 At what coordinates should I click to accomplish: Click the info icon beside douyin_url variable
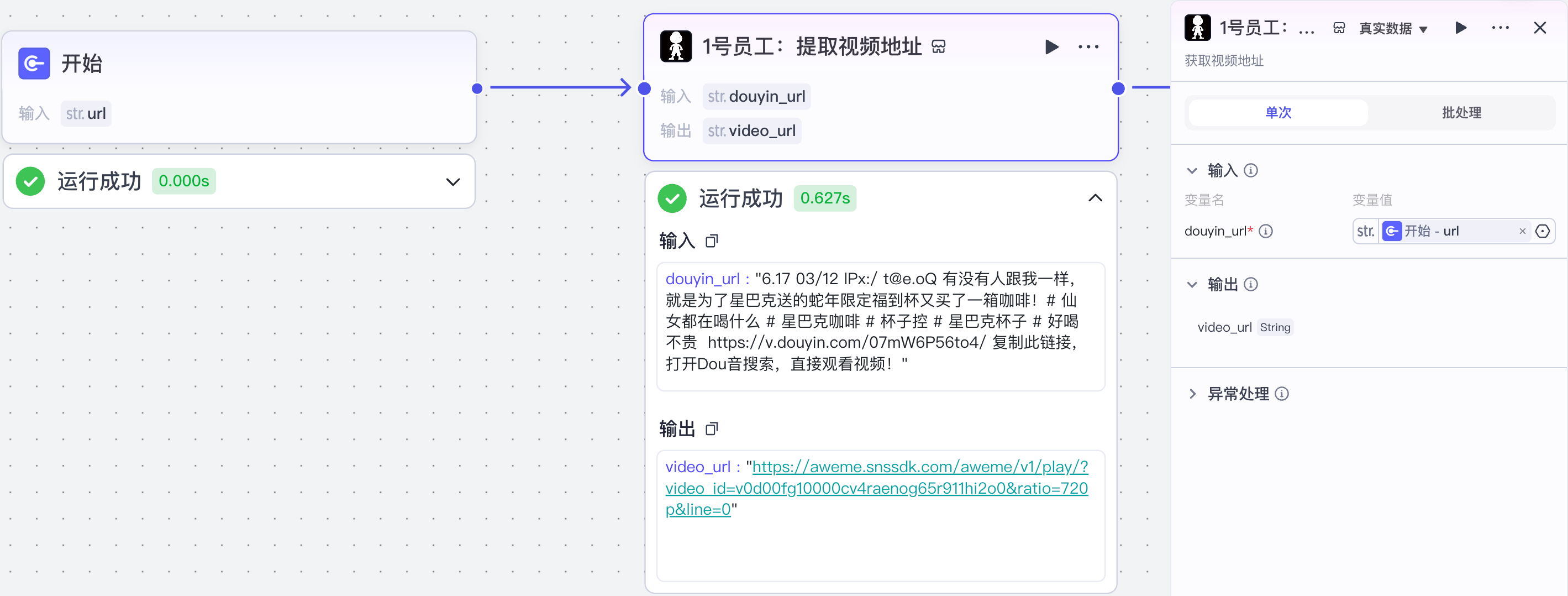[1267, 232]
